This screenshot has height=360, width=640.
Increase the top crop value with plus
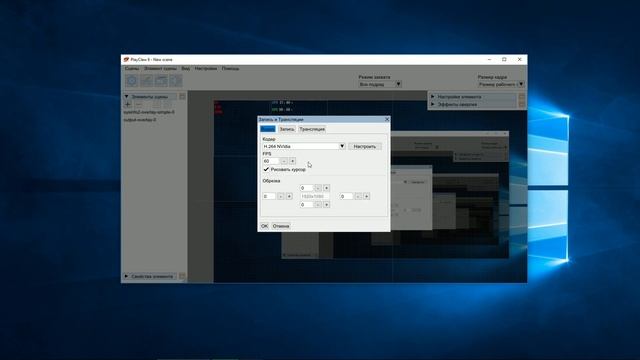pyautogui.click(x=327, y=188)
